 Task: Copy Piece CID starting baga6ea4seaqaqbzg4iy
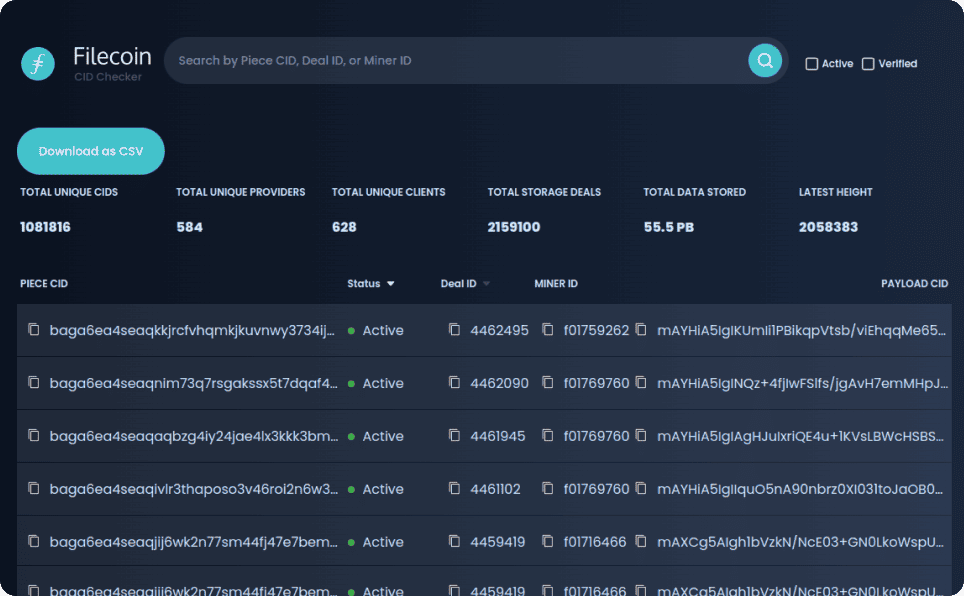click(34, 435)
